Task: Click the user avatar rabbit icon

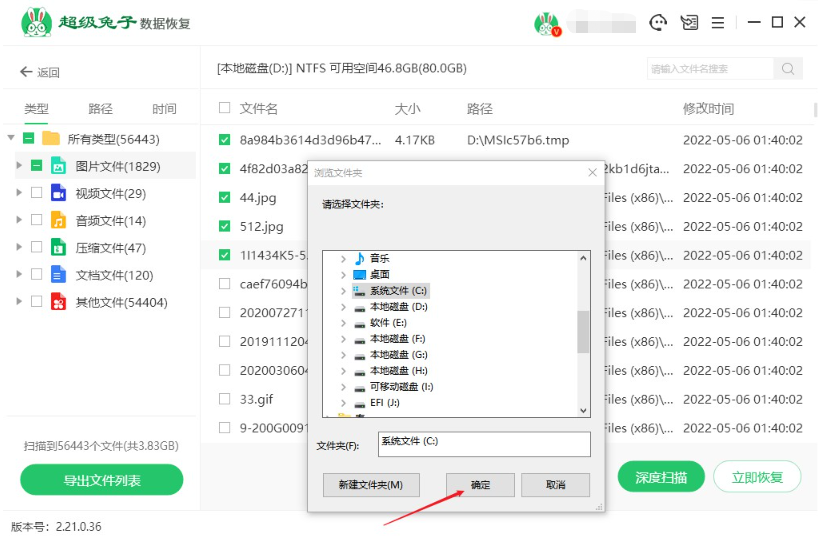Action: pos(545,23)
